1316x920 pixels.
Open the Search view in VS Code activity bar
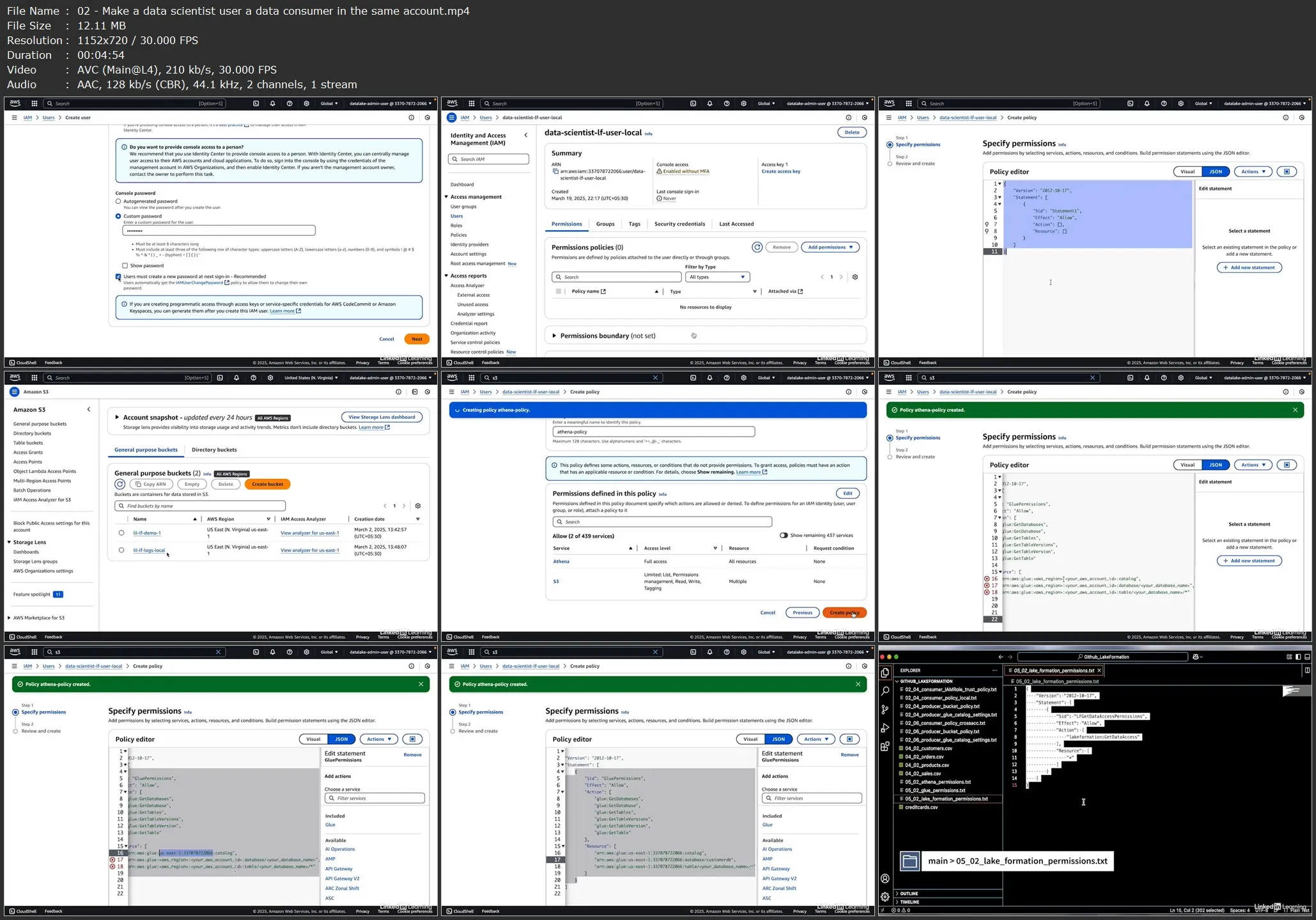tap(885, 691)
